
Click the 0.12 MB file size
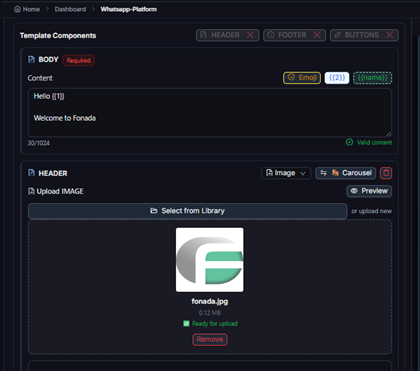210,313
